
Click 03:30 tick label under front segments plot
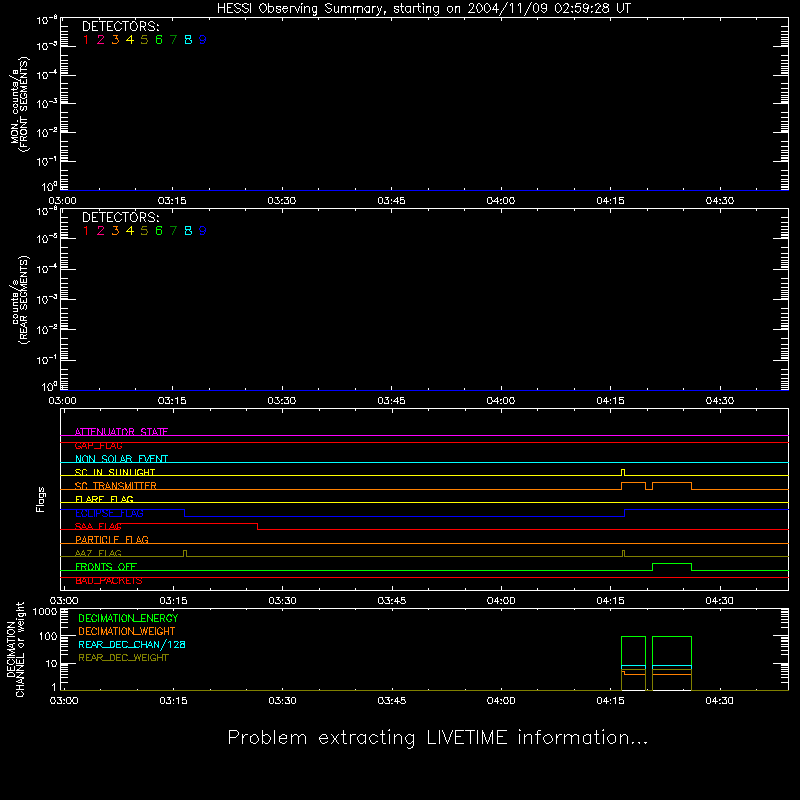click(282, 201)
